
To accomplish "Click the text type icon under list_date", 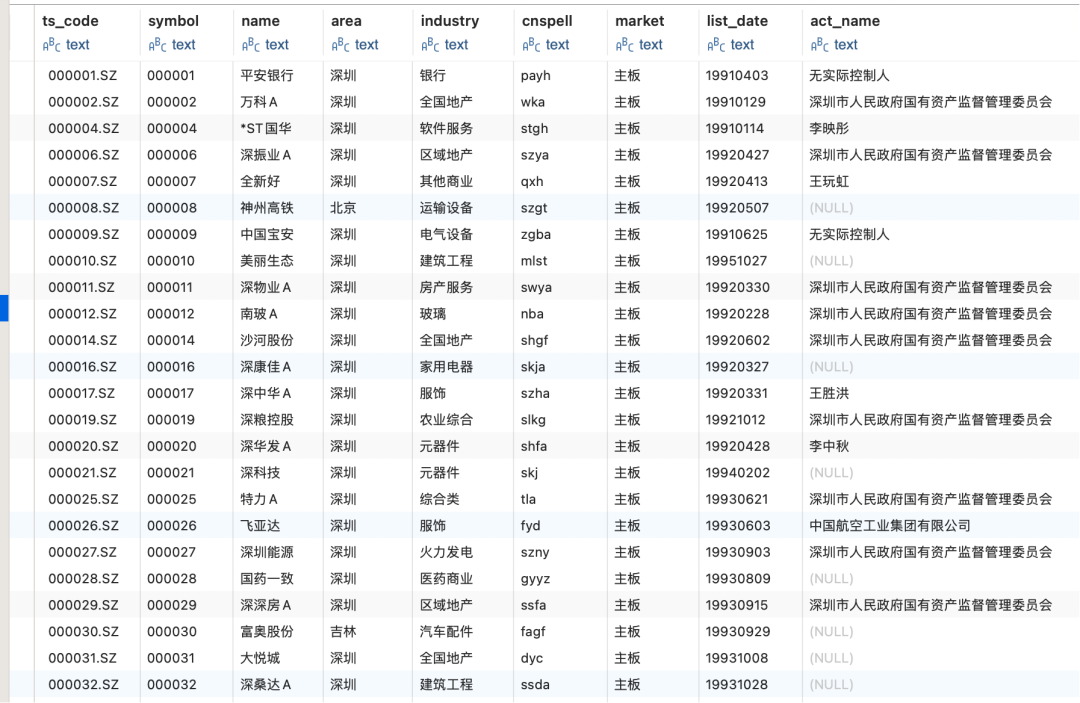I will point(716,45).
